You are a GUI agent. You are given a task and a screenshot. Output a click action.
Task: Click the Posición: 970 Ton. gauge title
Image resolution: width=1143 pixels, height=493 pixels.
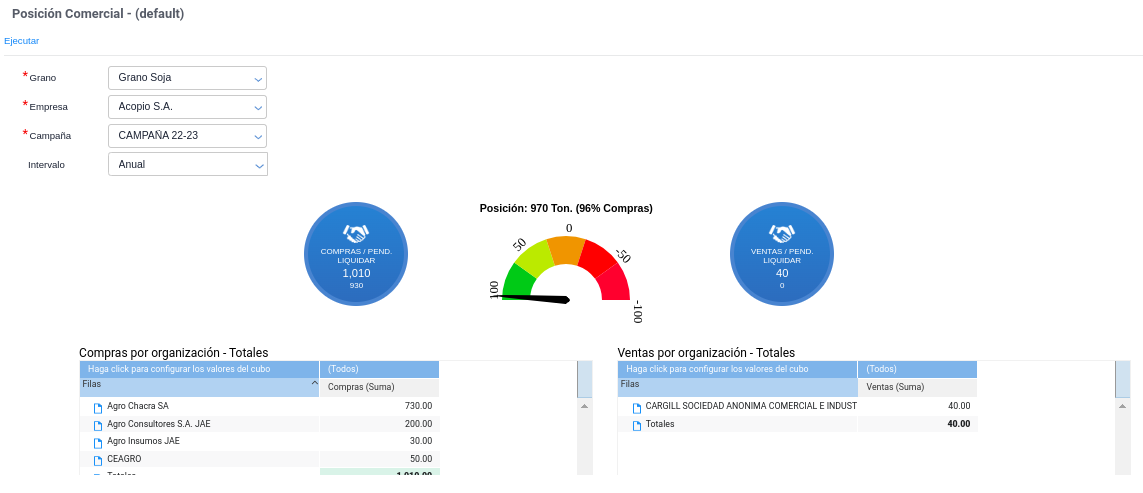coord(566,209)
